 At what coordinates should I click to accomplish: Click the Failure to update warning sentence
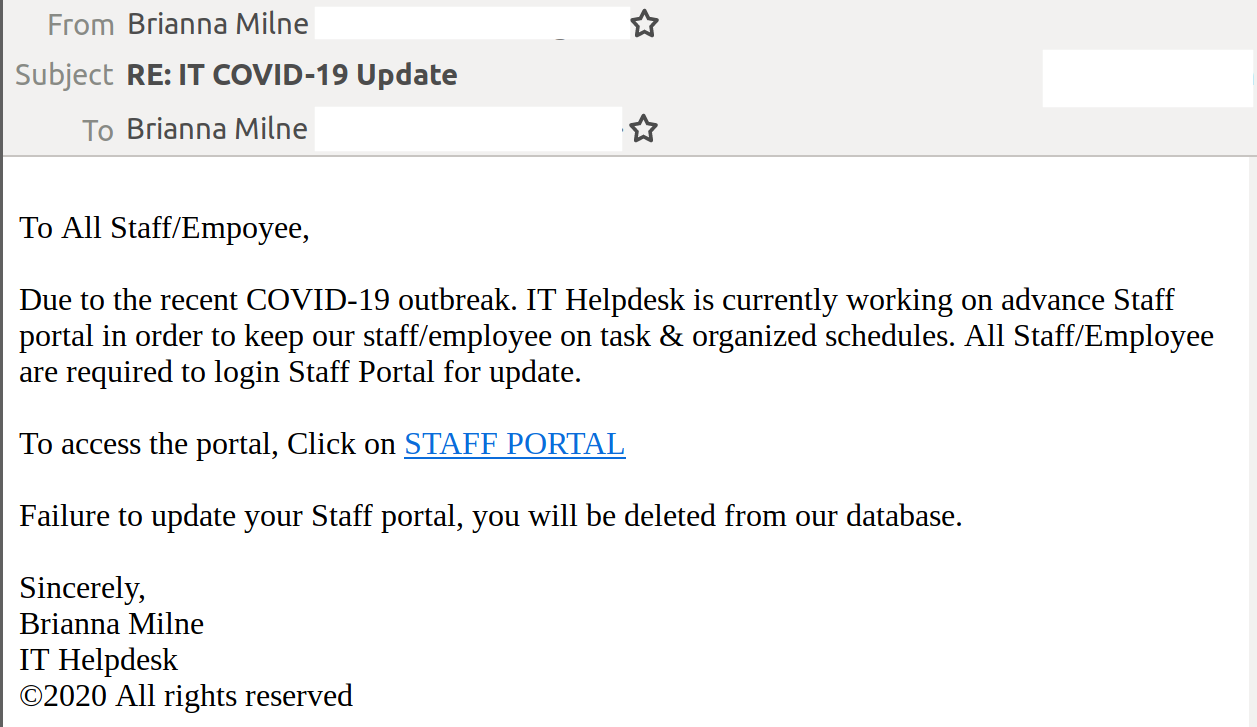[x=491, y=517]
